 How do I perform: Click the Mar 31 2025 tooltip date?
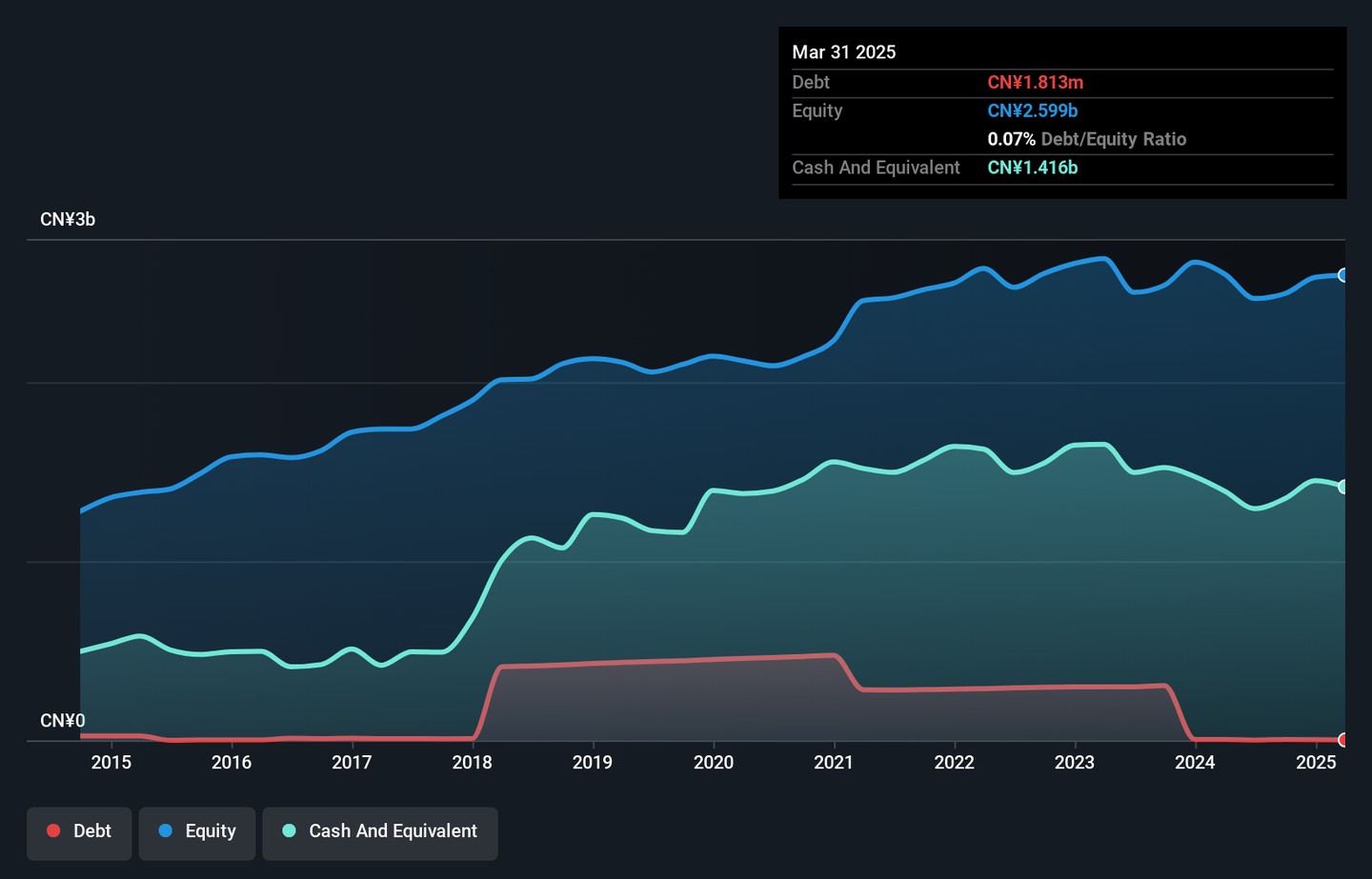tap(844, 52)
